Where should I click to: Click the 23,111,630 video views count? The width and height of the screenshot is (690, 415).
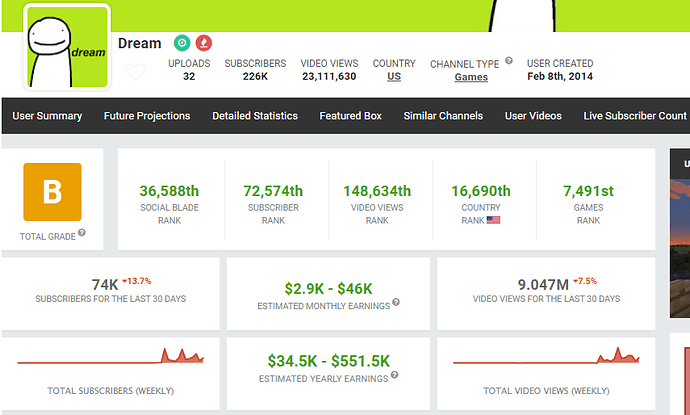(329, 77)
